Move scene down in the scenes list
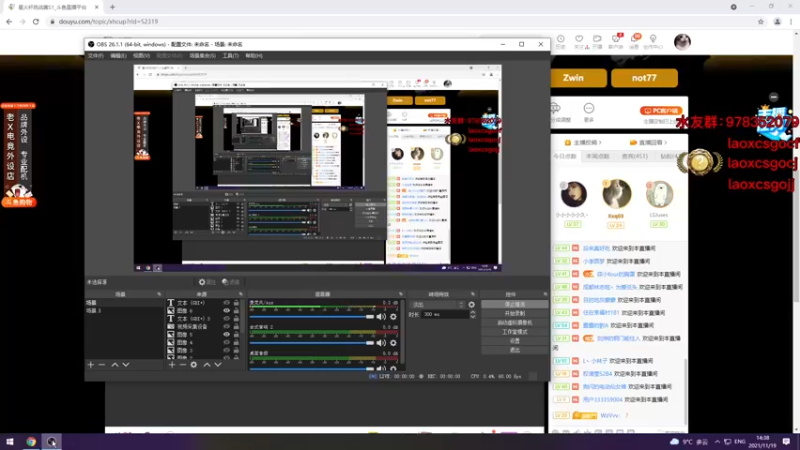This screenshot has width=800, height=450. tap(126, 365)
